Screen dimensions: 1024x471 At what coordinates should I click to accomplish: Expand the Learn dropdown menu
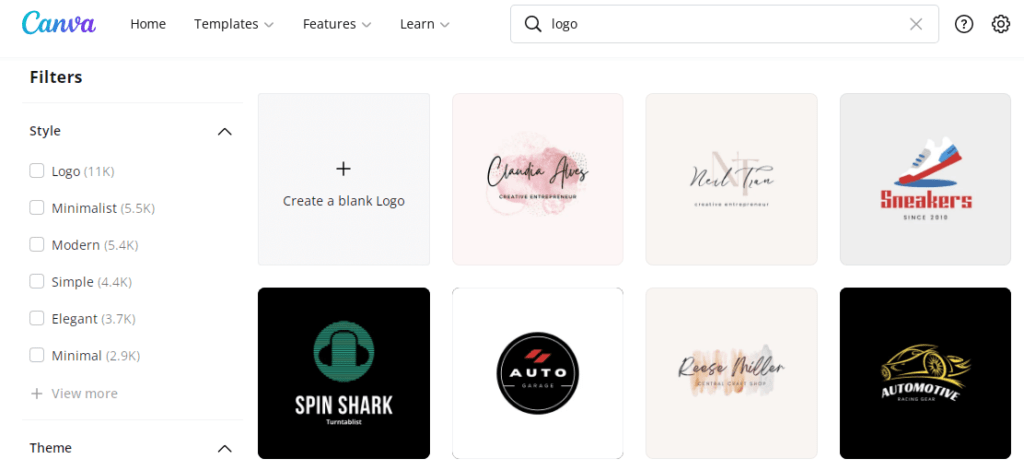(424, 24)
